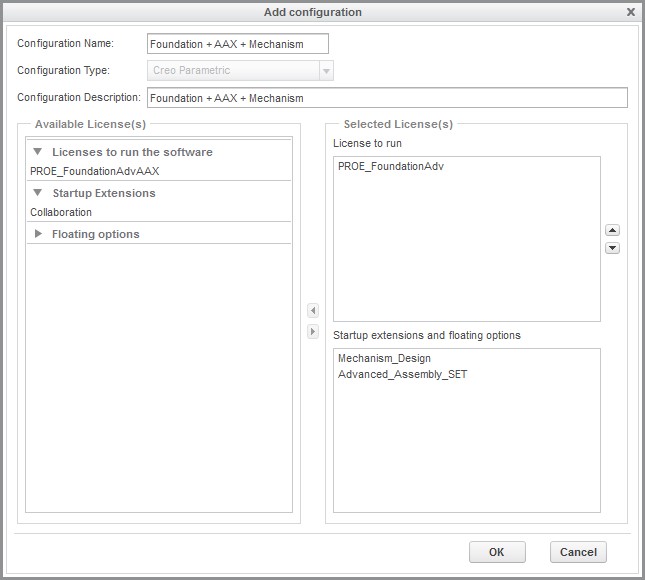Select PROE_FoundationAdvAAX in available licenses
Viewport: 645px width, 580px height.
click(x=95, y=171)
